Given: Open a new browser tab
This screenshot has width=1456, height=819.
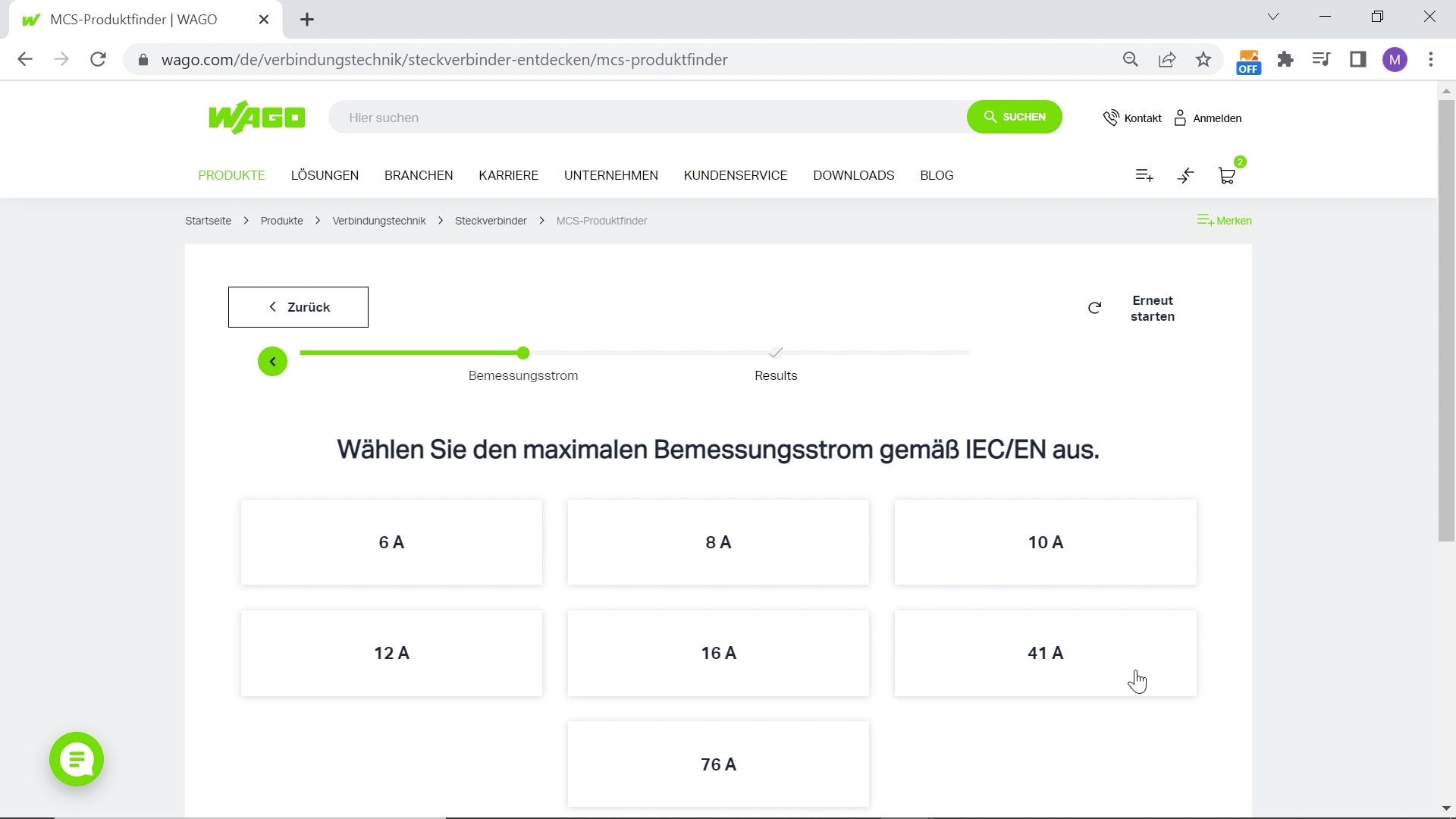Looking at the screenshot, I should 307,20.
